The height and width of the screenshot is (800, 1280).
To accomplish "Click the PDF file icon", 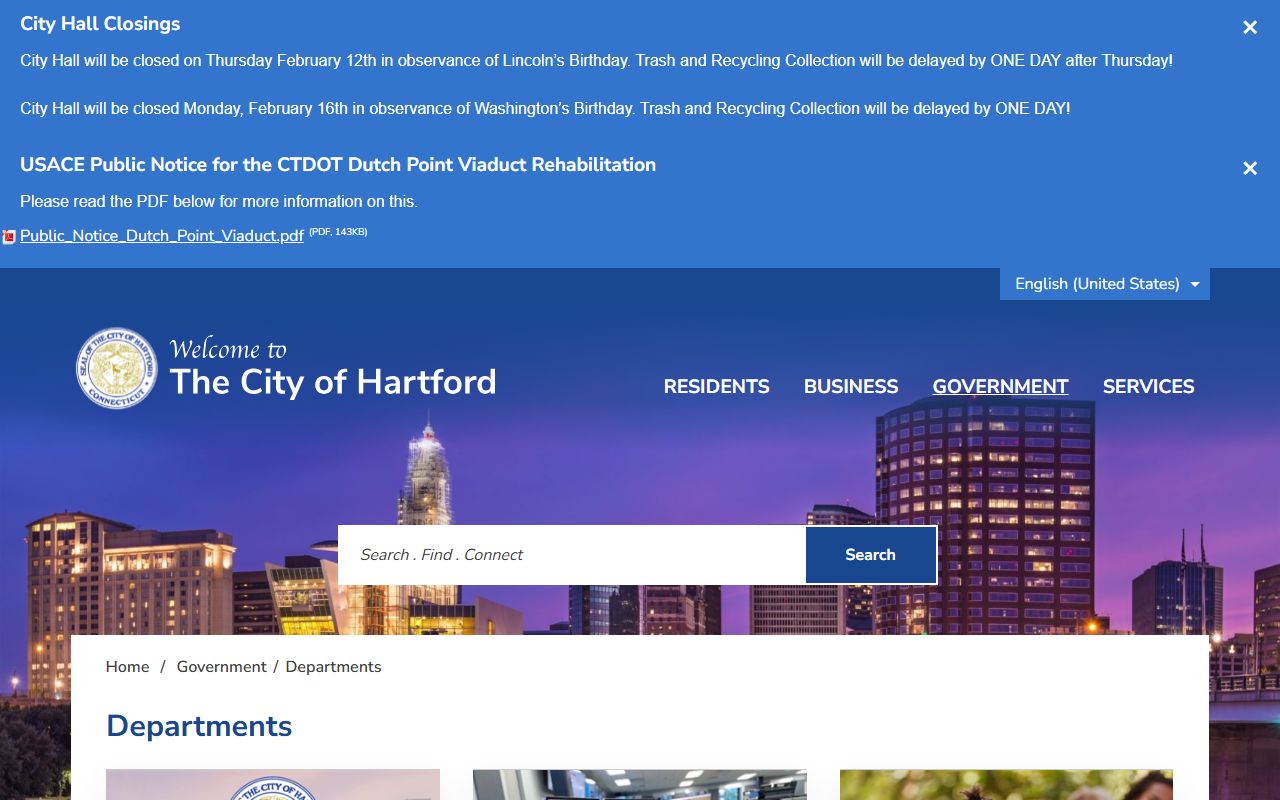I will tap(9, 237).
